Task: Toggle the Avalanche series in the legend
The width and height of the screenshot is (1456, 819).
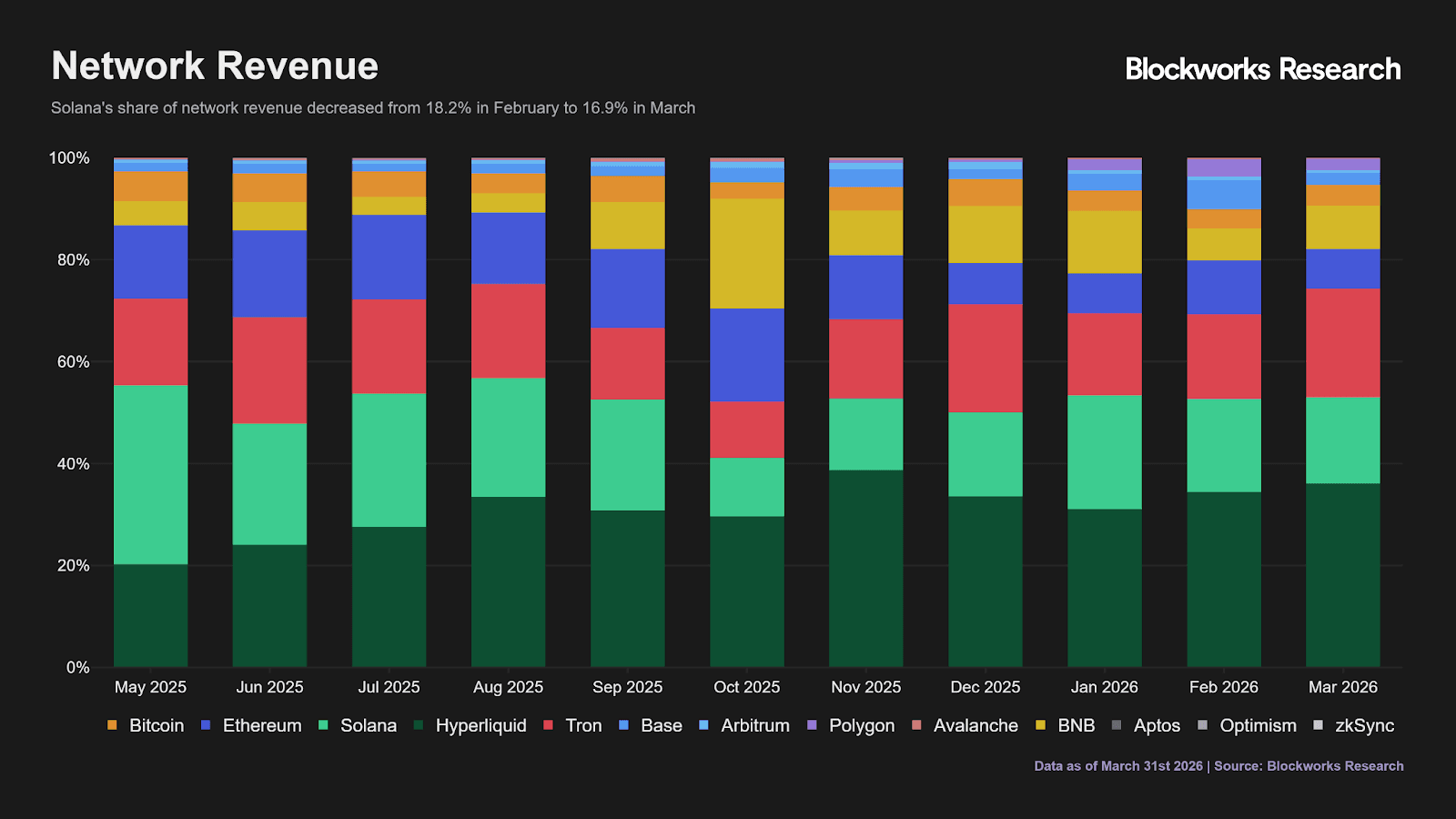Action: pos(917,725)
